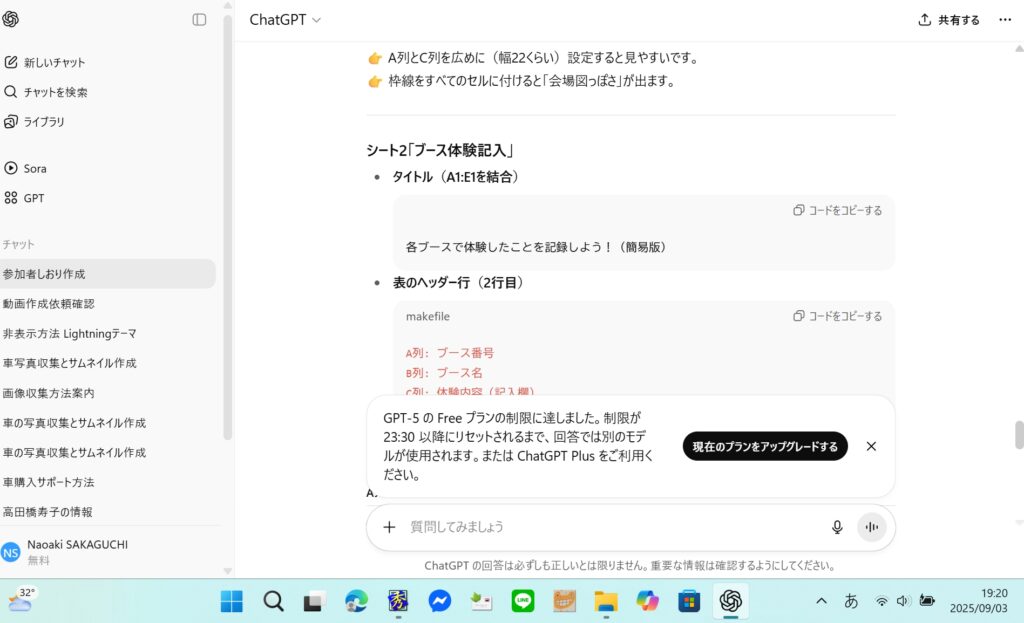Open the volume tray icon
This screenshot has width=1024, height=623.
click(903, 601)
